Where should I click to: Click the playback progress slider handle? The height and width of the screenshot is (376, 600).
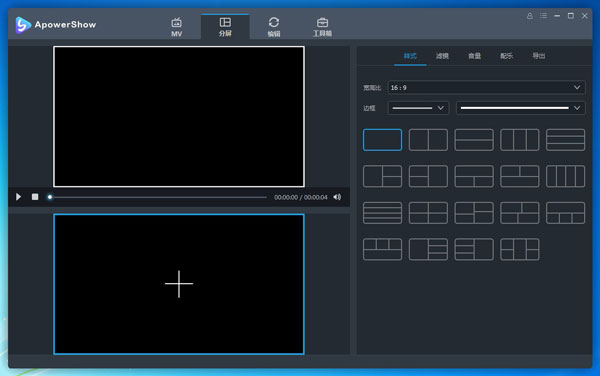(x=50, y=197)
